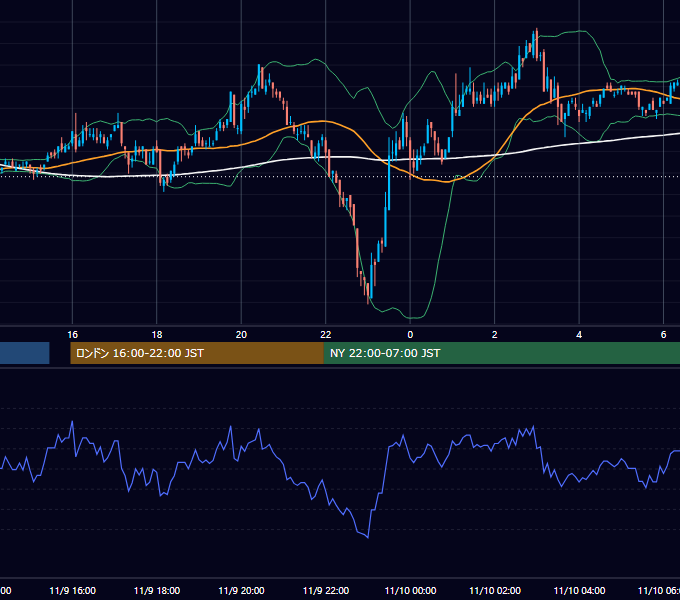Click the 2 hour axis label
680x600 pixels.
pyautogui.click(x=494, y=335)
